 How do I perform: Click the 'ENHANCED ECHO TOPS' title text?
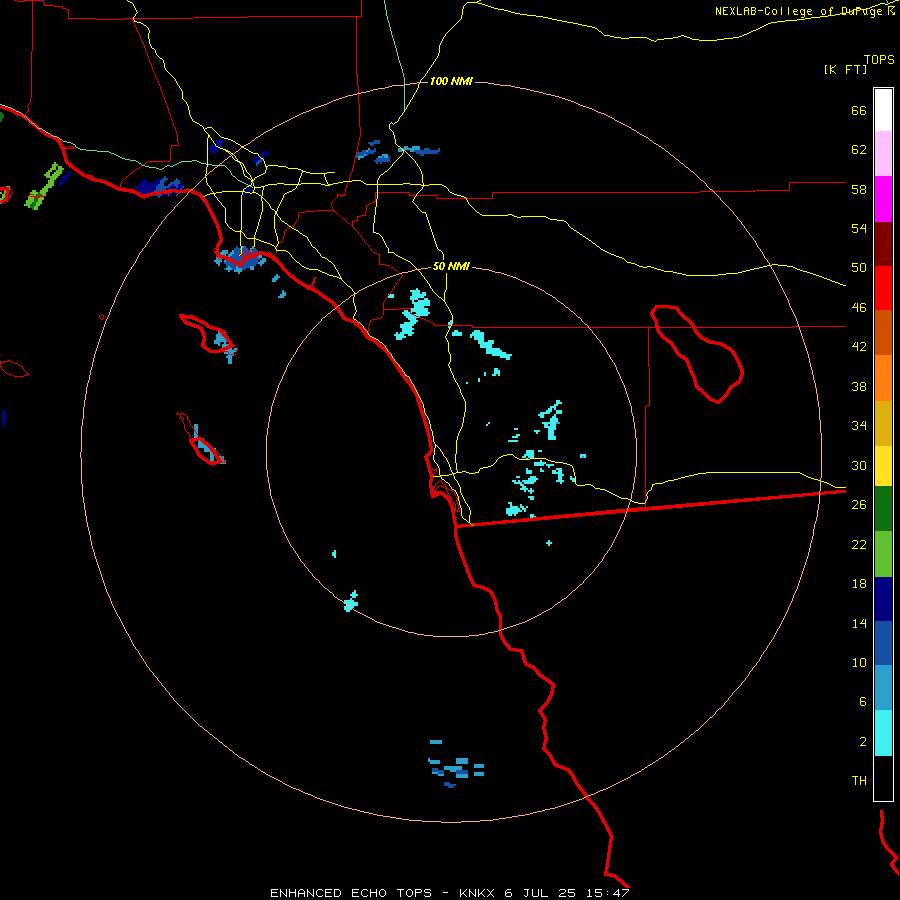351,893
